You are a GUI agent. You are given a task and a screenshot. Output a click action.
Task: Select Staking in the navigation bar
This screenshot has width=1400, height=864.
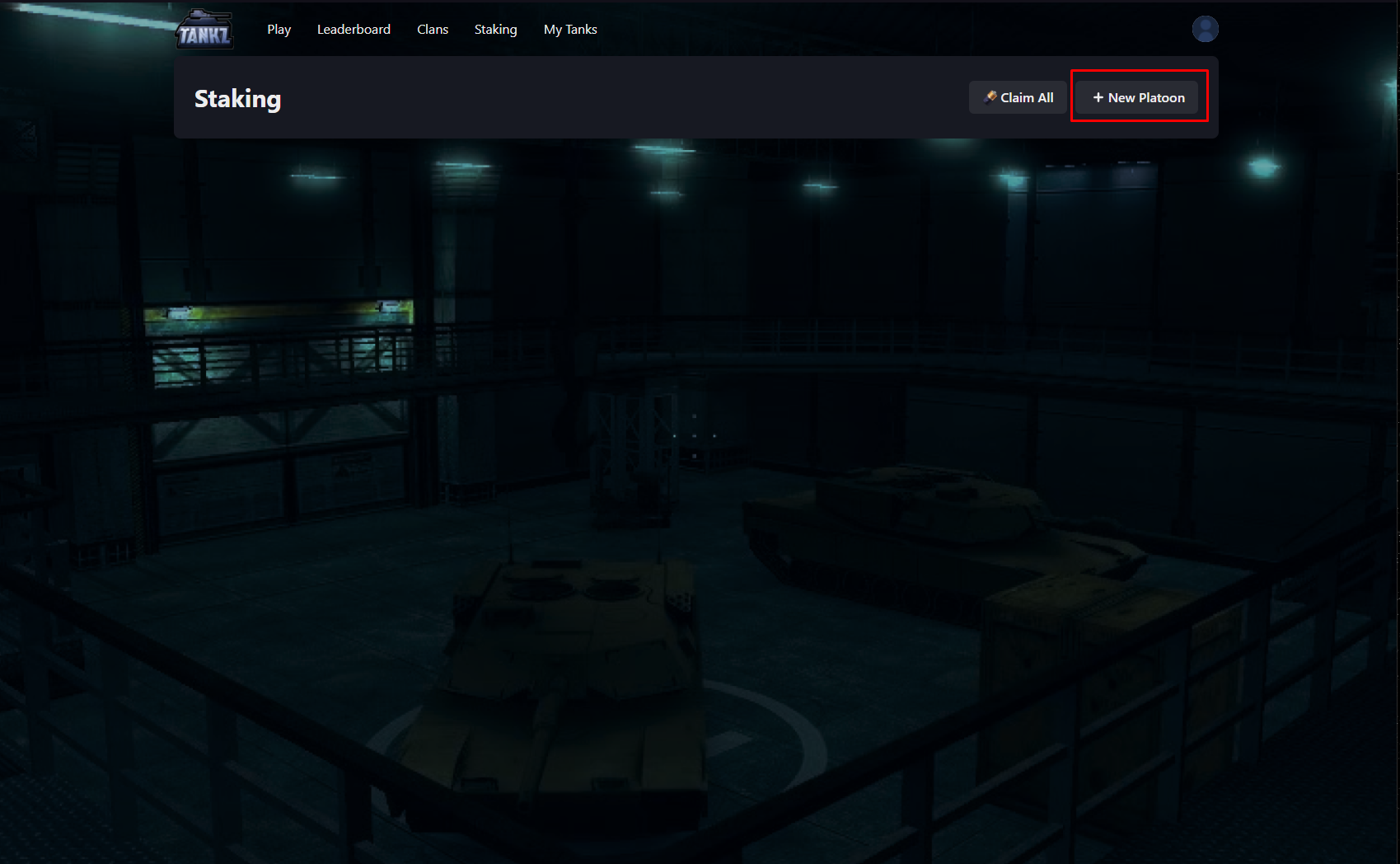tap(495, 30)
